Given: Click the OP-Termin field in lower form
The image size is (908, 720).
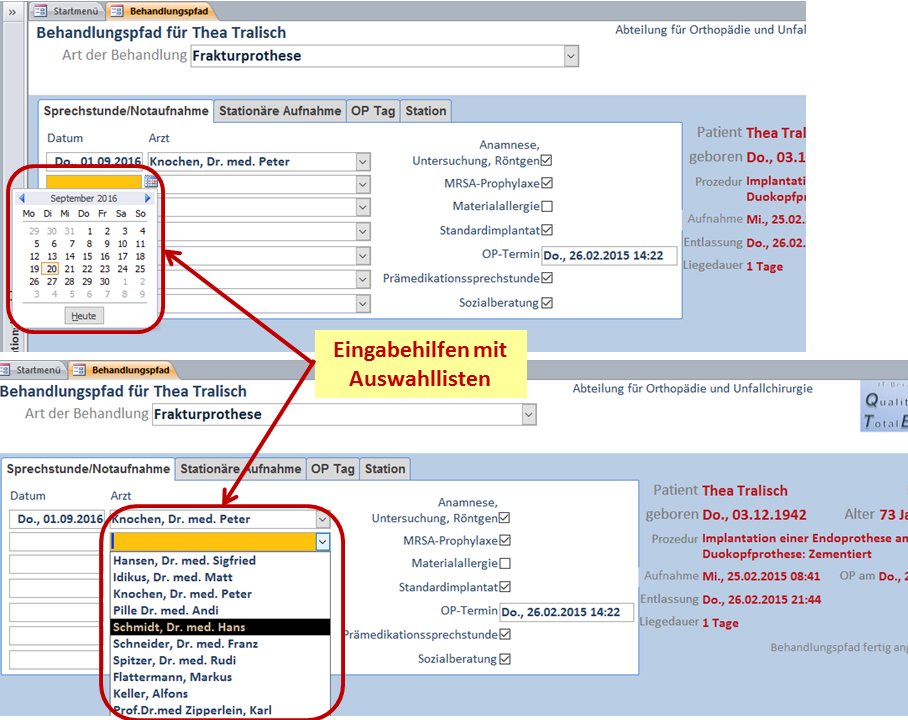Looking at the screenshot, I should point(566,612).
